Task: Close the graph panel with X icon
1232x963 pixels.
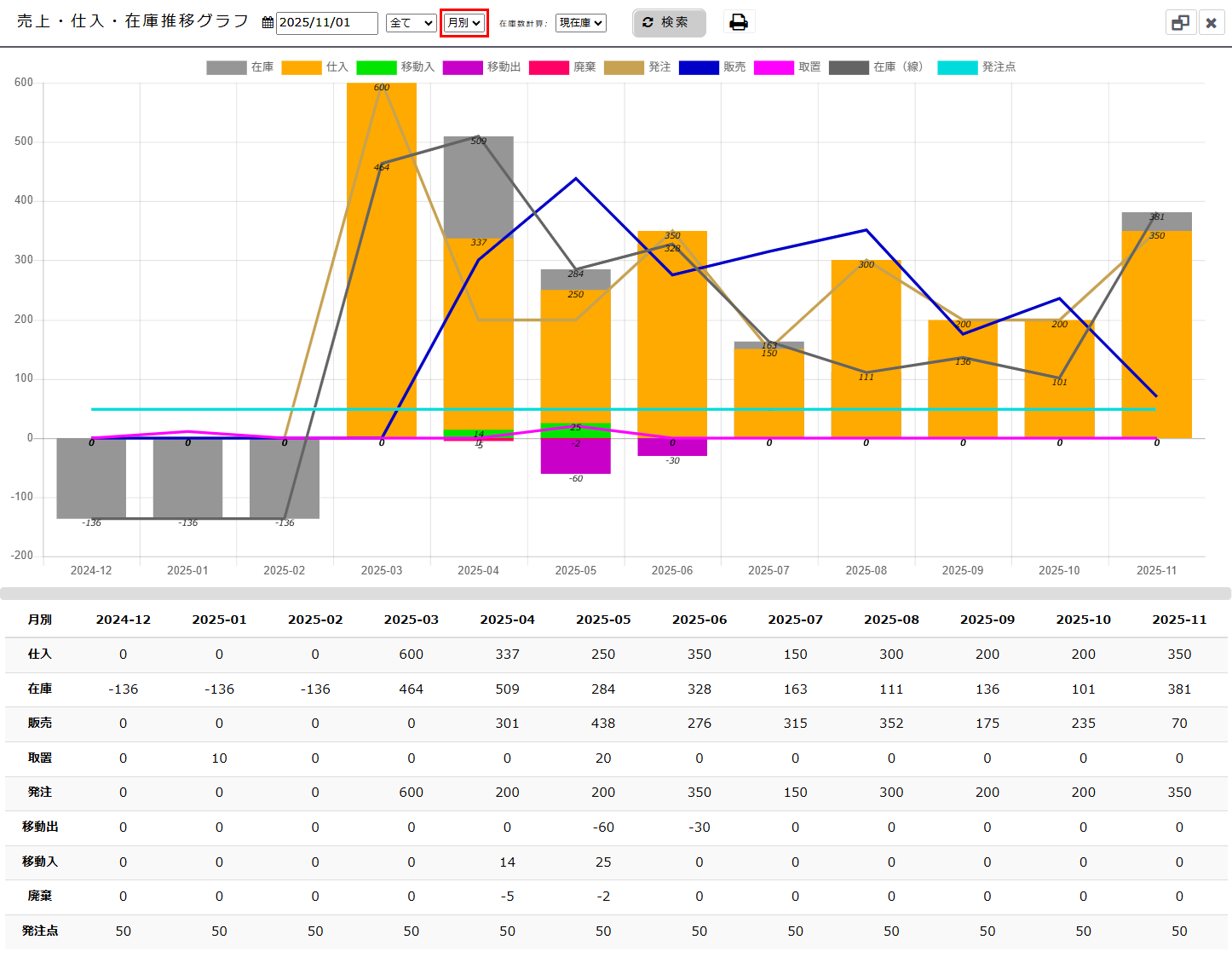Action: (x=1211, y=23)
